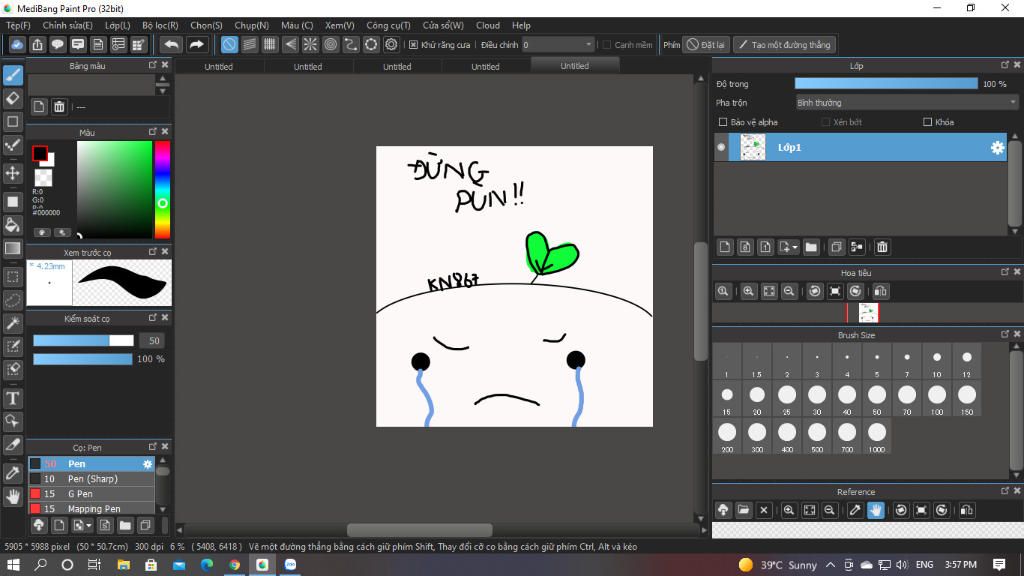Image resolution: width=1024 pixels, height=576 pixels.
Task: Open File Explorer from taskbar
Action: pyautogui.click(x=123, y=565)
